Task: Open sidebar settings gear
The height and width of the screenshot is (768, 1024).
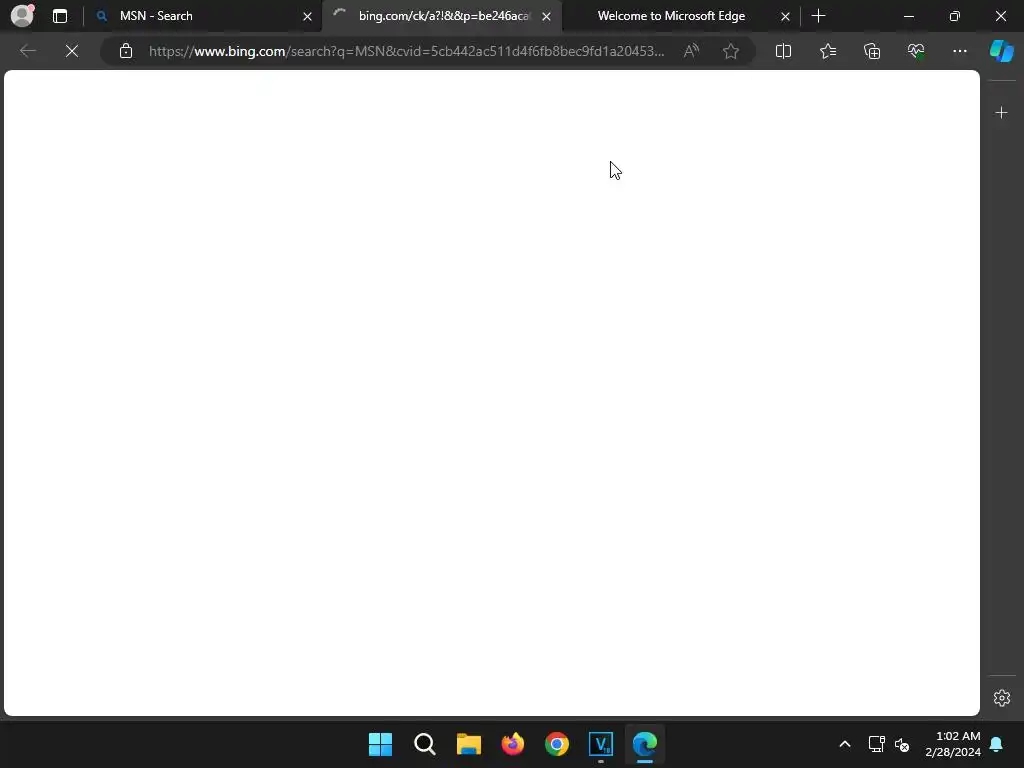Action: (1001, 698)
